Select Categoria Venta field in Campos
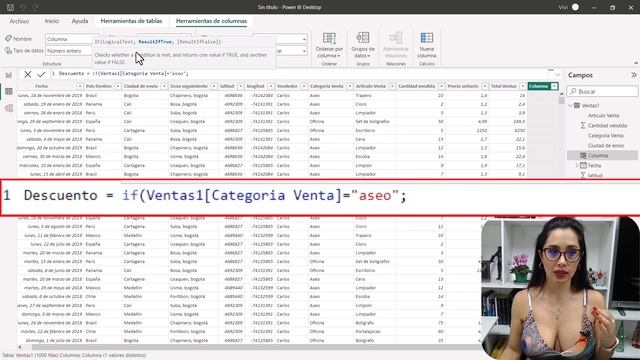This screenshot has height=360, width=640. tap(605, 136)
